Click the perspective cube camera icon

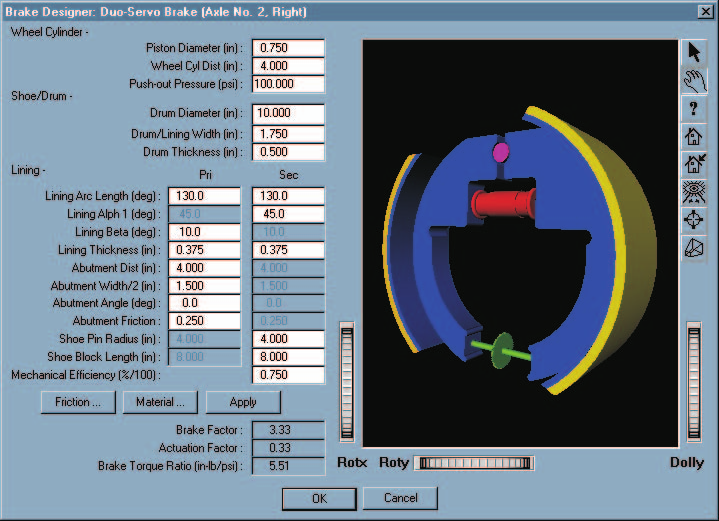[694, 248]
